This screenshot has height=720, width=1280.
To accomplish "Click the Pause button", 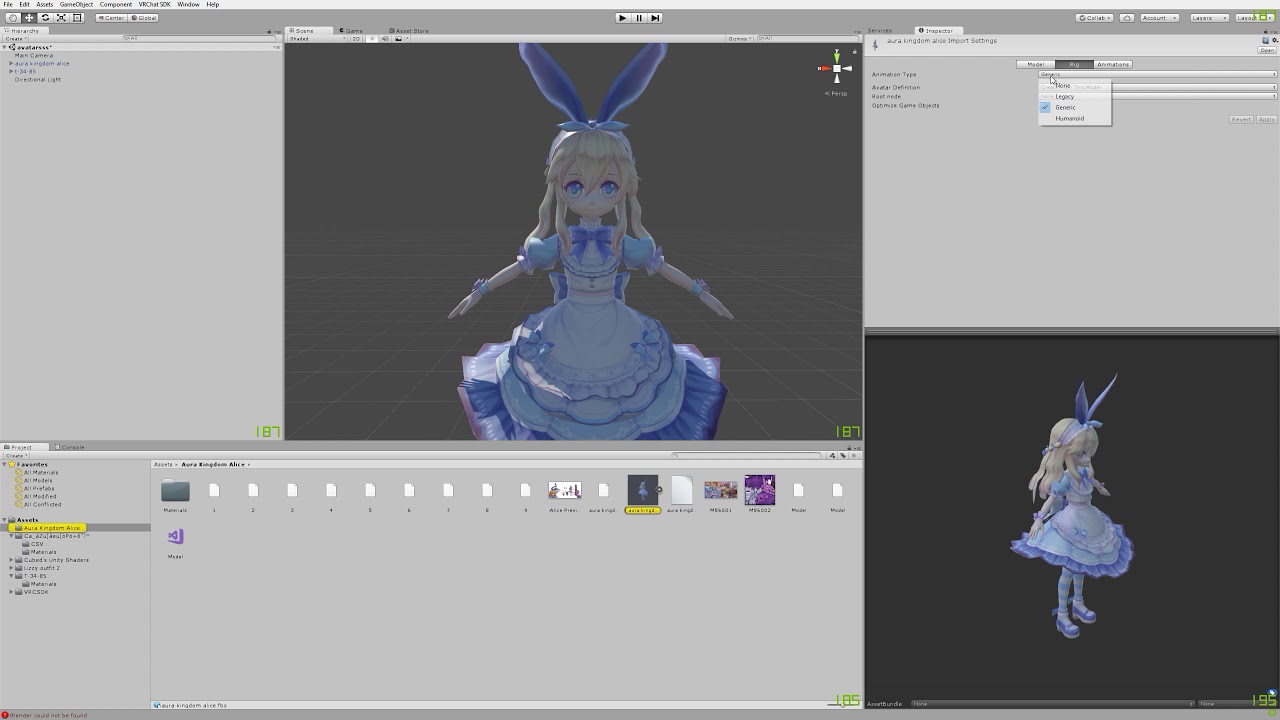I will (x=639, y=18).
